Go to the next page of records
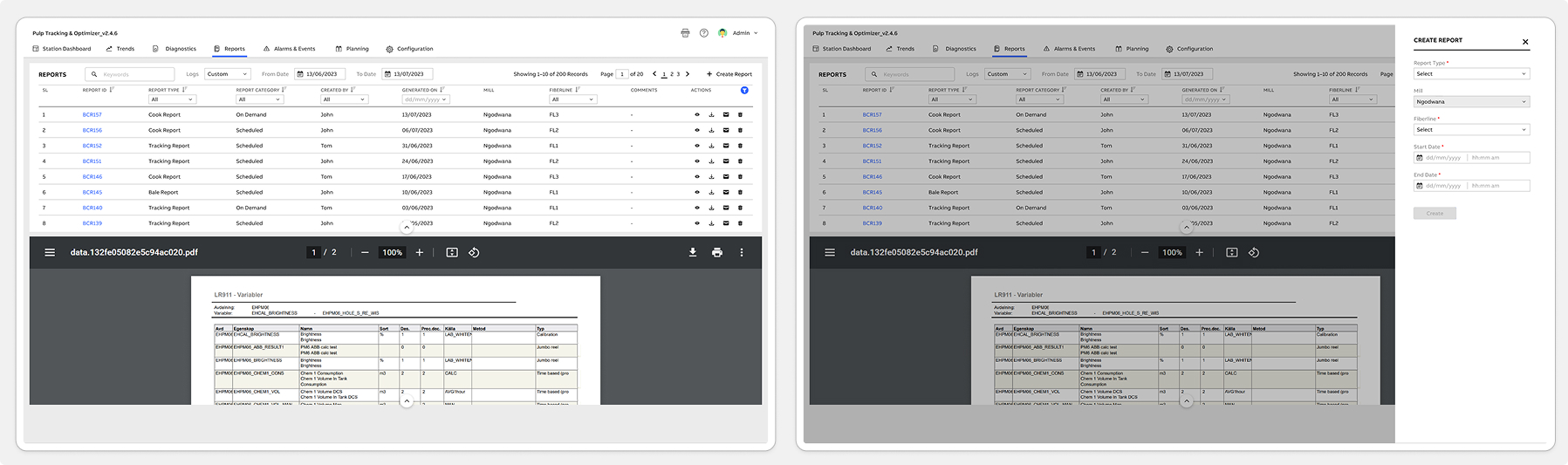 click(688, 74)
